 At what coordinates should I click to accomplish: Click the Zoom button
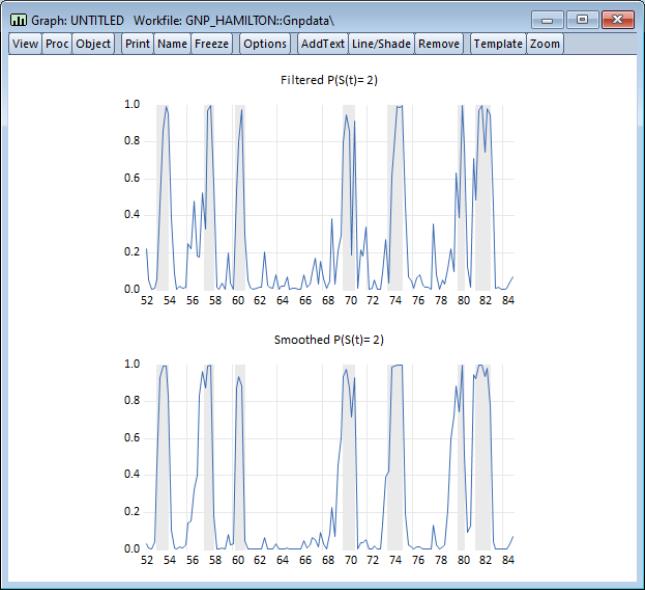click(545, 44)
